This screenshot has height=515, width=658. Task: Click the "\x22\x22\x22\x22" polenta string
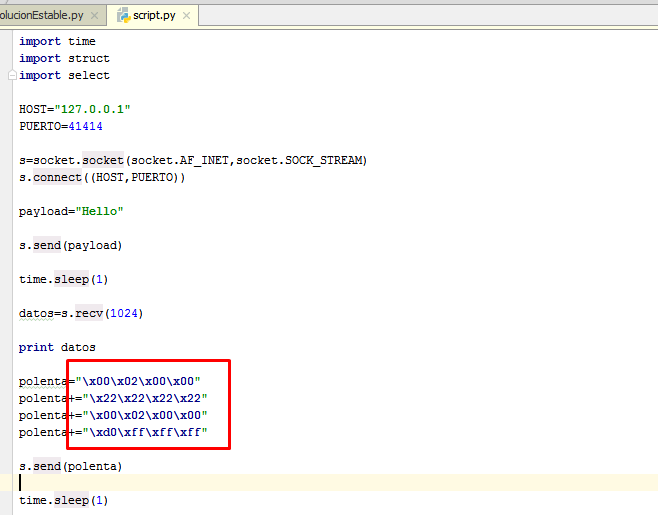147,398
